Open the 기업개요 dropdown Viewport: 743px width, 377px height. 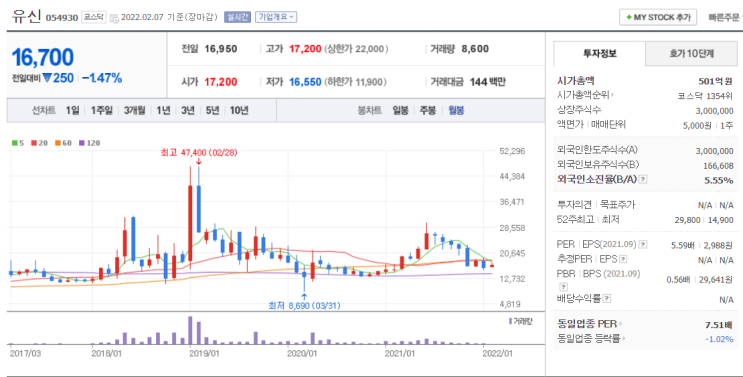coord(276,17)
